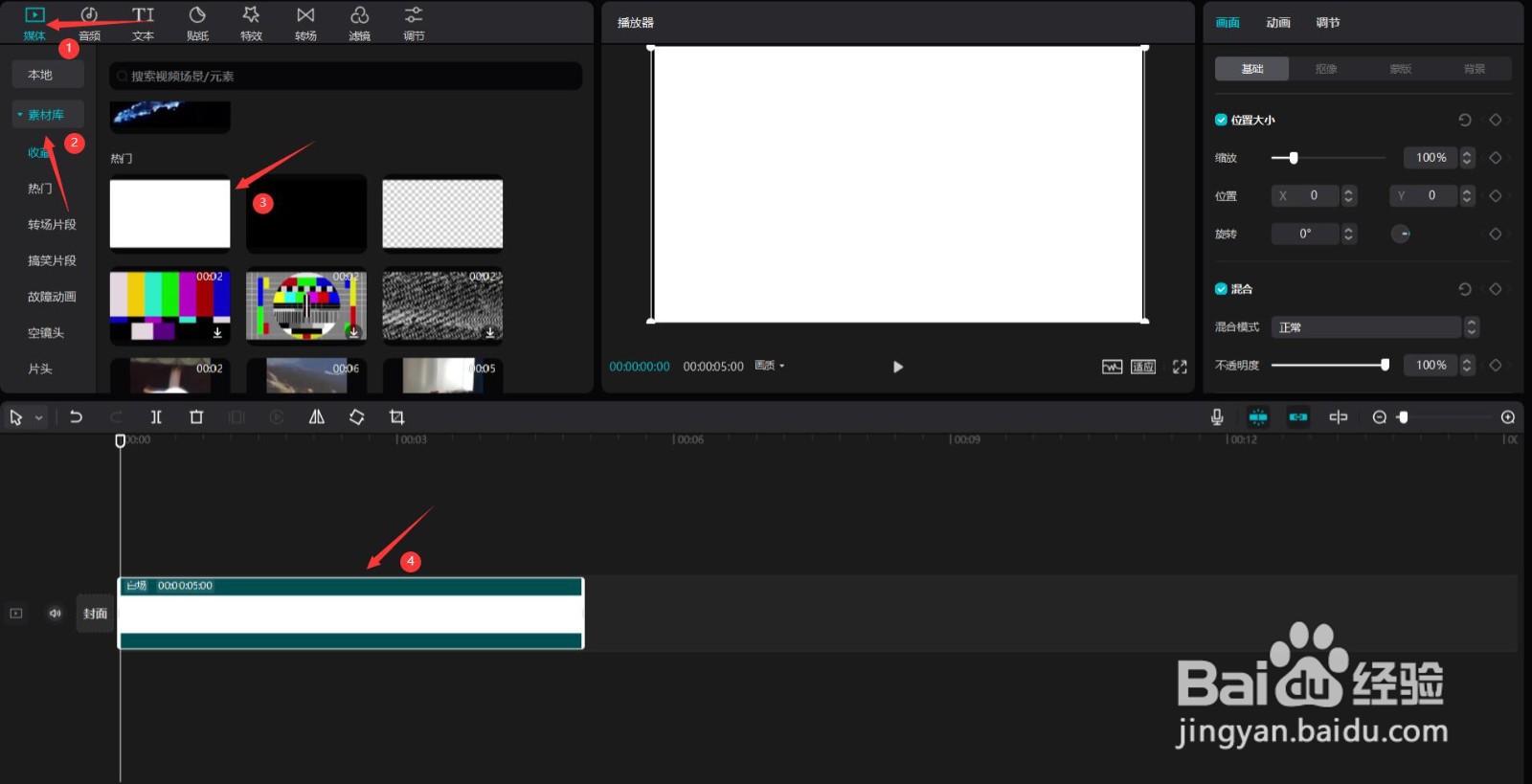Delete the selected clip
Image resolution: width=1532 pixels, height=784 pixels.
[x=196, y=417]
